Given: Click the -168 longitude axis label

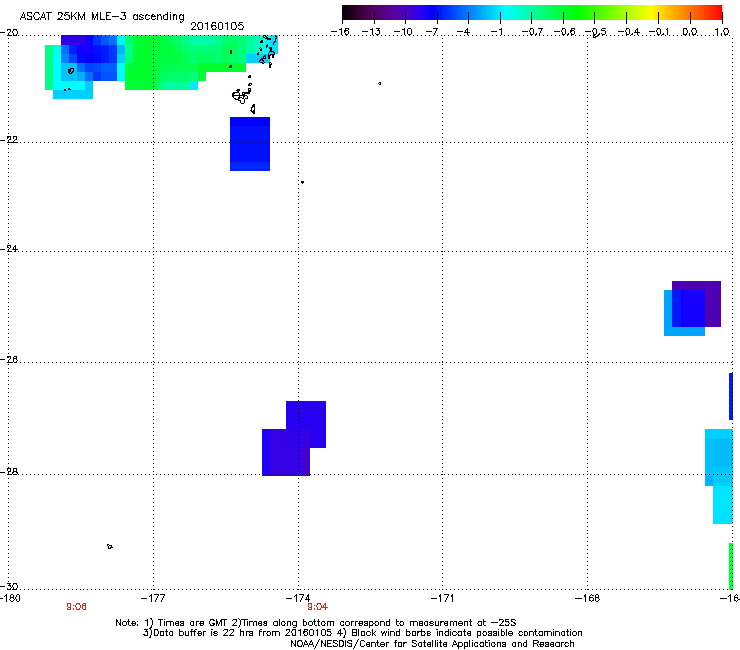Looking at the screenshot, I should click(588, 599).
